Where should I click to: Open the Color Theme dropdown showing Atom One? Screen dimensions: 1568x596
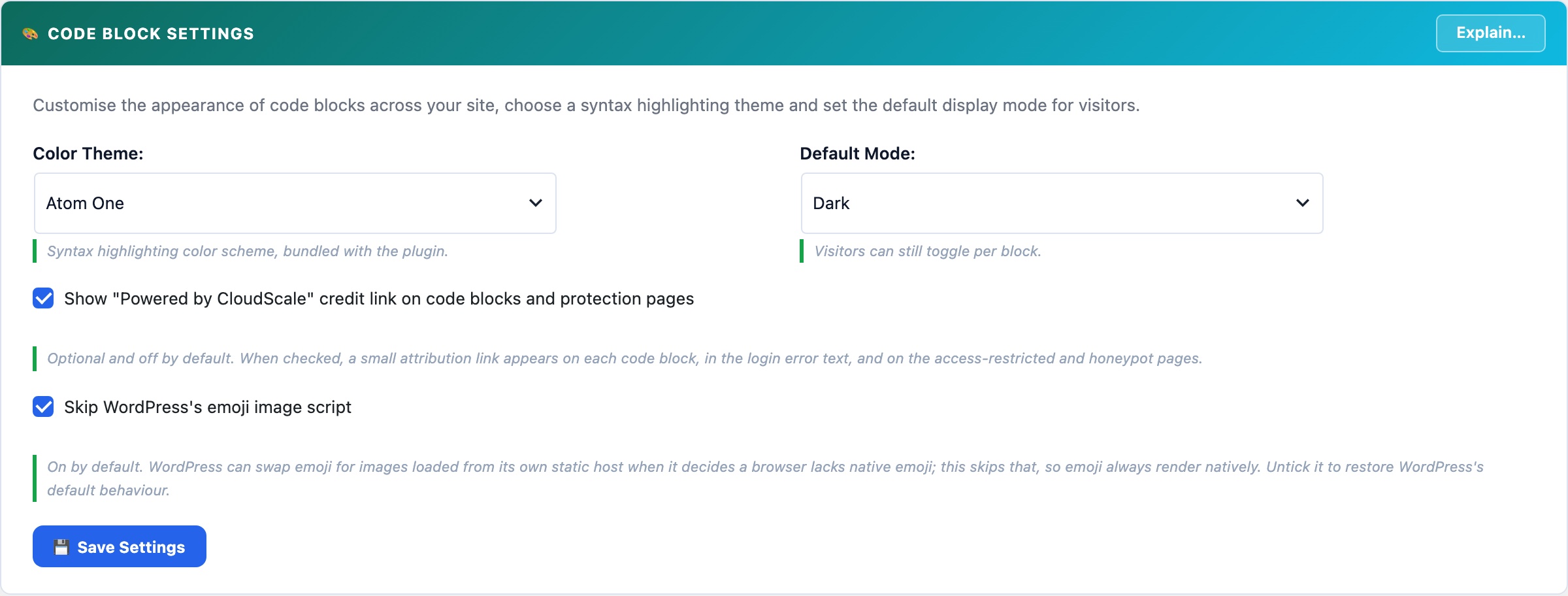pyautogui.click(x=295, y=203)
